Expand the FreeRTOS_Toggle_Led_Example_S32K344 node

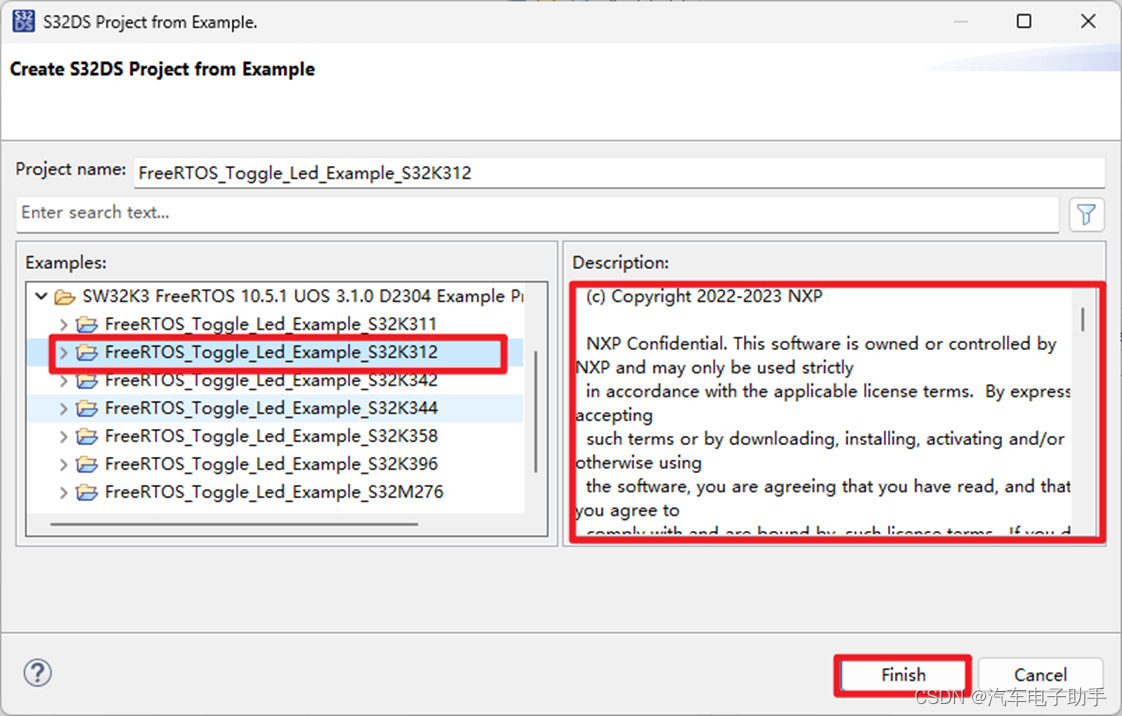tap(64, 408)
